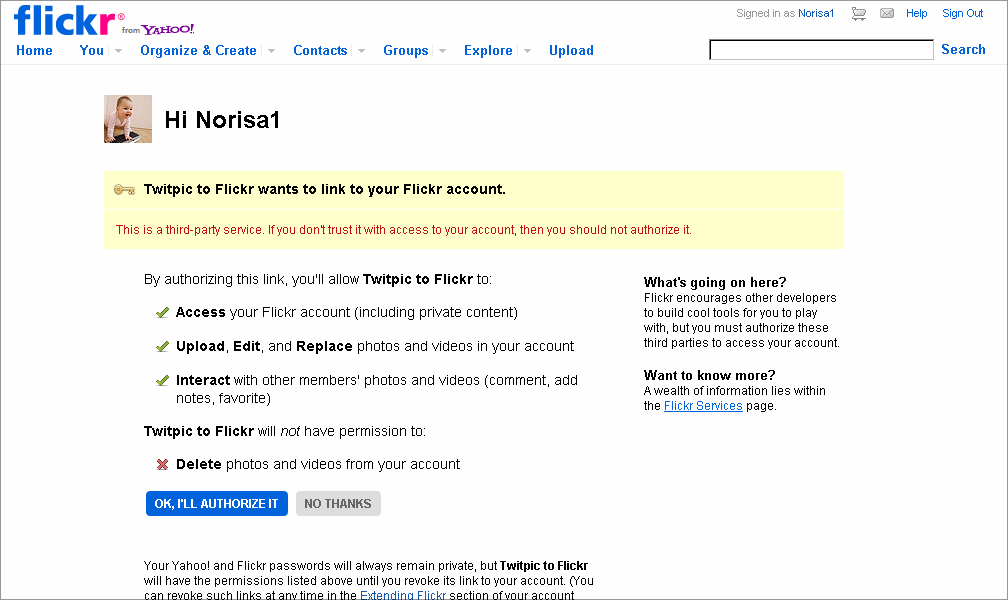Screen dimensions: 1008x600
Task: Open the Upload menu item
Action: (571, 50)
